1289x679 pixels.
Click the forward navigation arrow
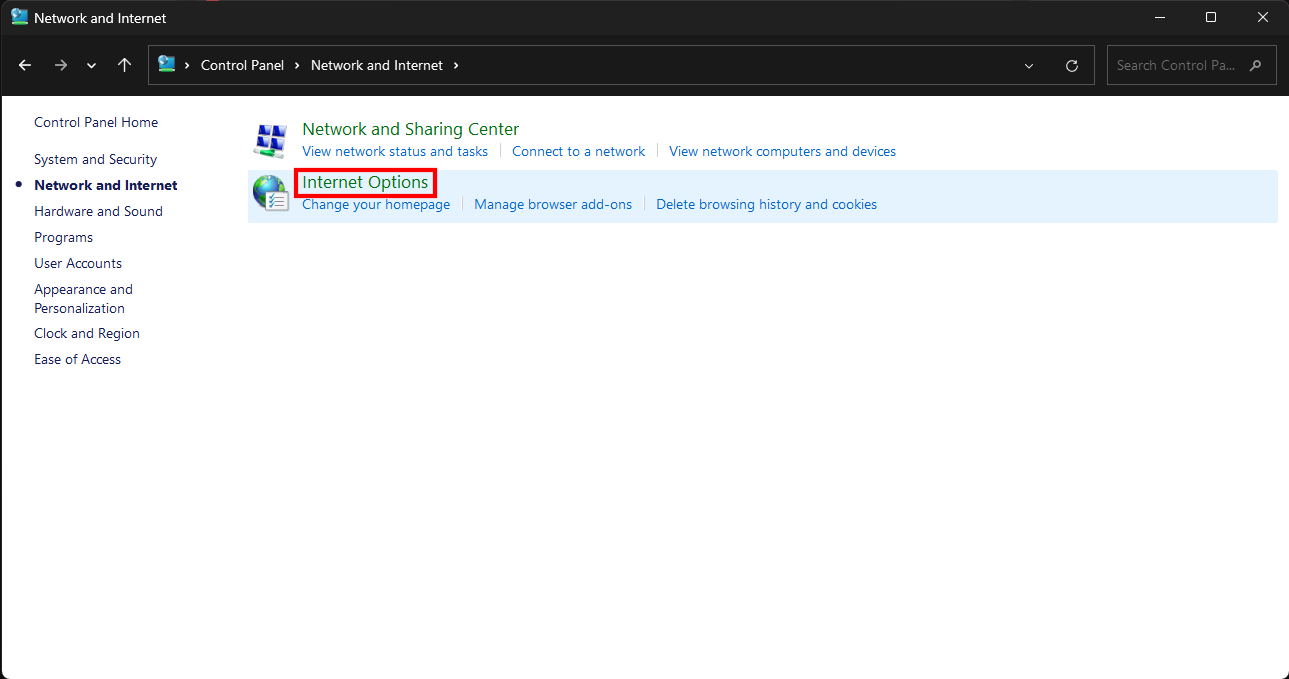click(x=61, y=65)
